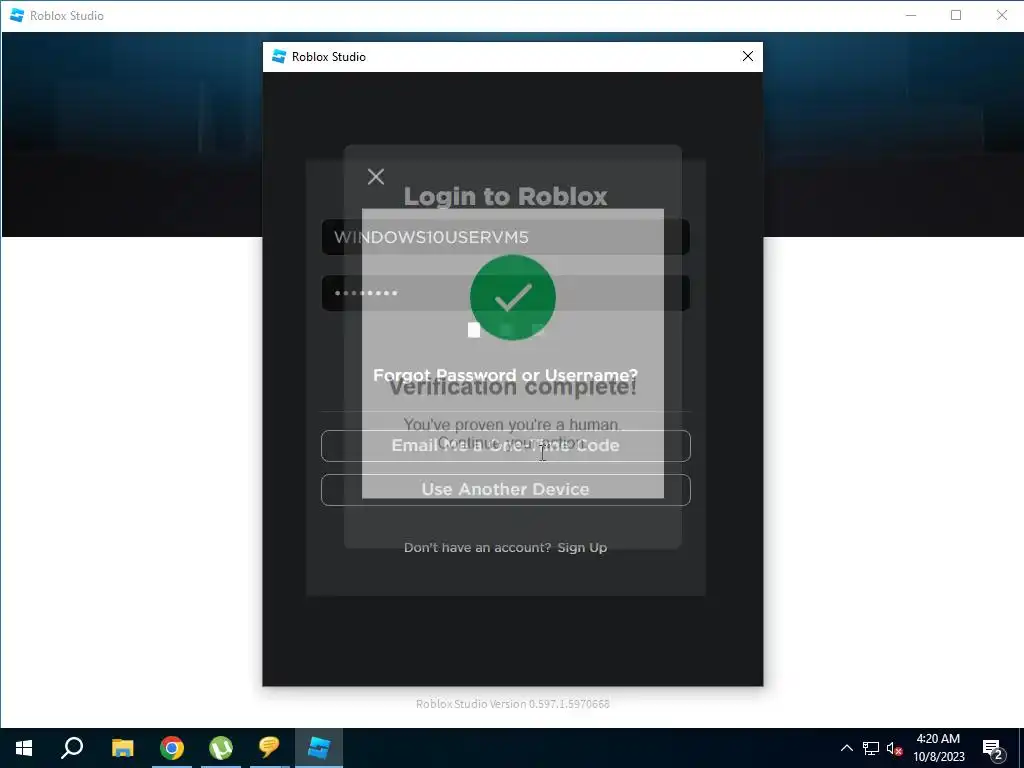Minimize the outer Roblox Studio window
This screenshot has height=768, width=1024.
coord(911,15)
